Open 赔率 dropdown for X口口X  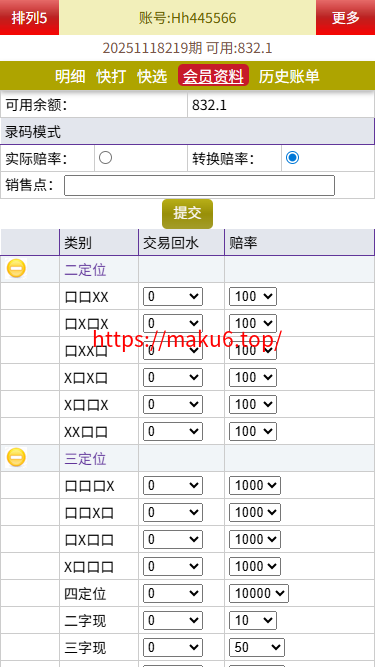click(253, 405)
